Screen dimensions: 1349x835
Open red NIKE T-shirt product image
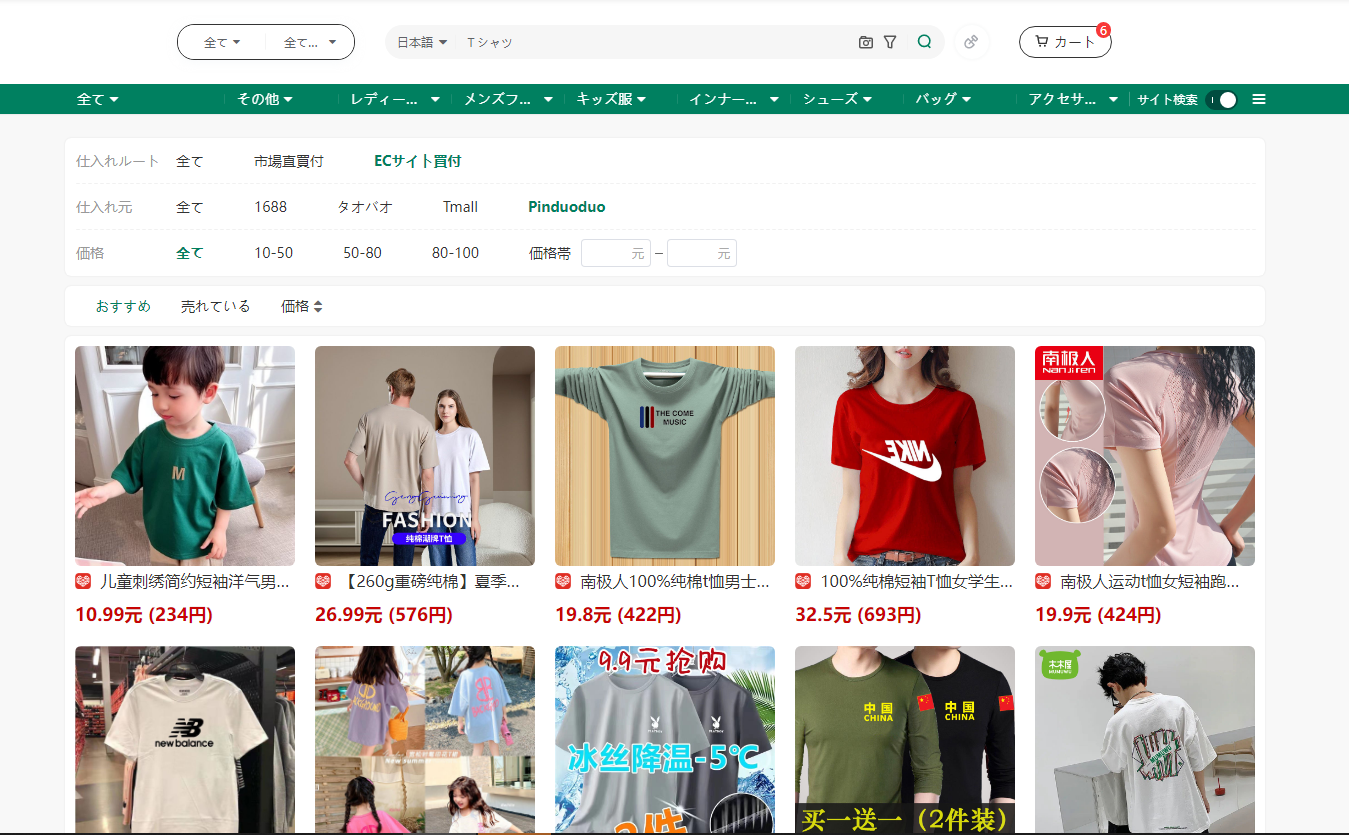905,456
